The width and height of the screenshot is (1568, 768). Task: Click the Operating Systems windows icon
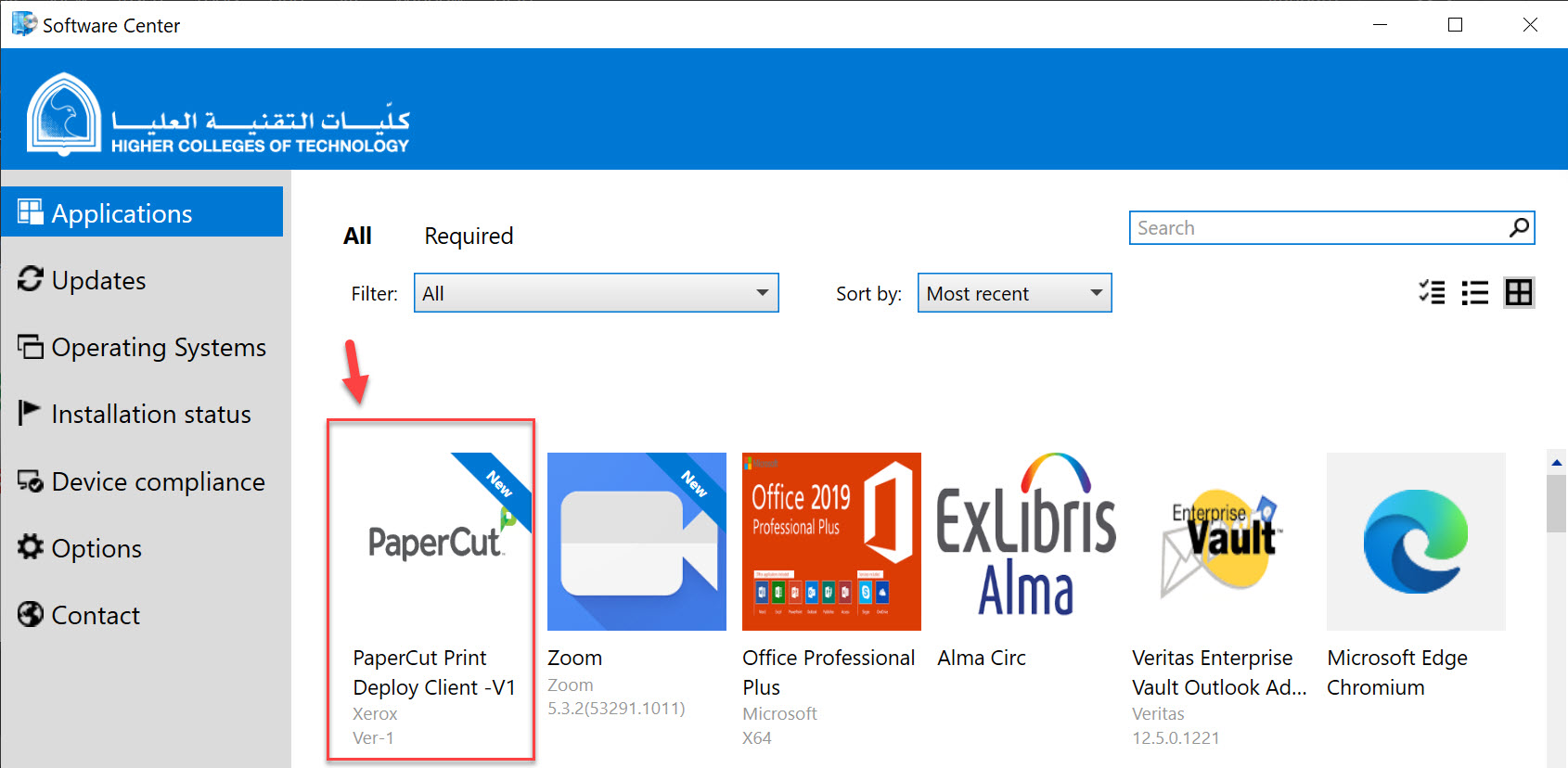coord(31,347)
